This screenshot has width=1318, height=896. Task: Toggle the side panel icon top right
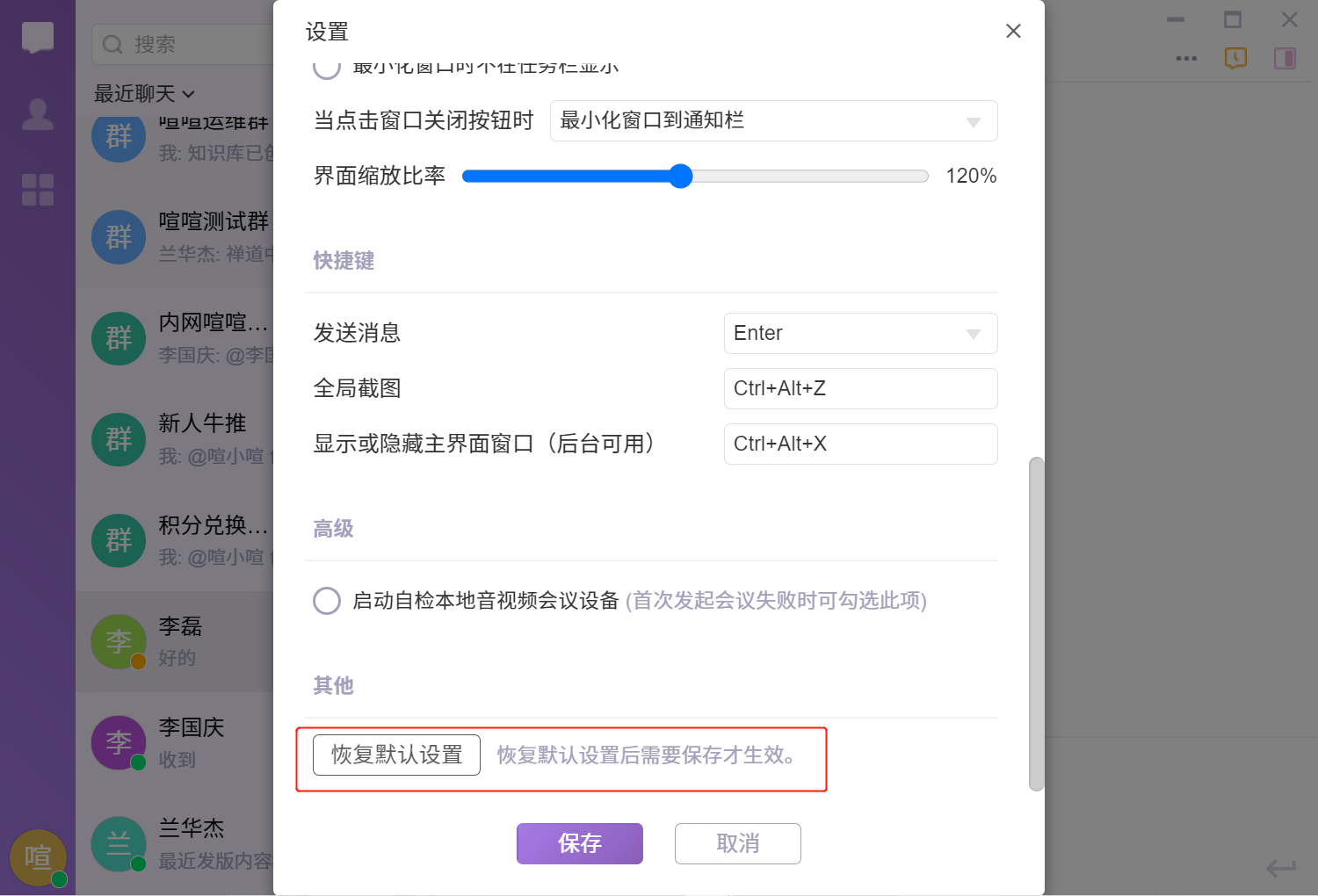click(x=1285, y=58)
